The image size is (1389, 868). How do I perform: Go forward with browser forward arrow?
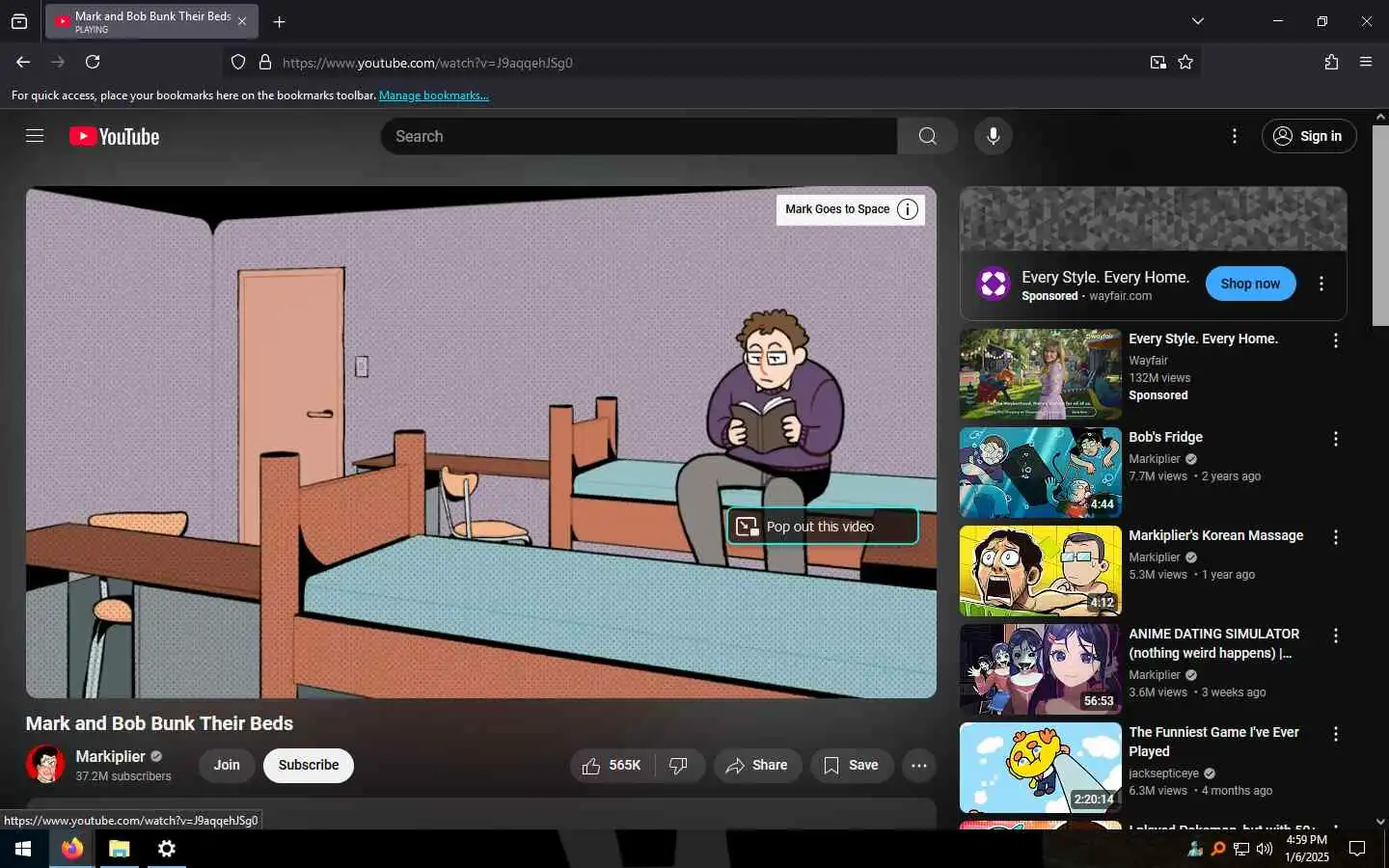58,62
